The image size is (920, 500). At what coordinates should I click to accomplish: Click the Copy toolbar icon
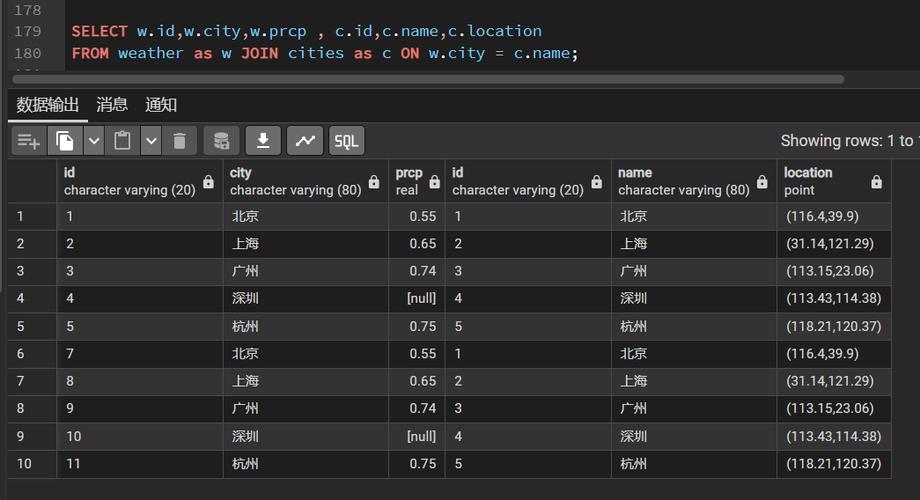(x=65, y=141)
